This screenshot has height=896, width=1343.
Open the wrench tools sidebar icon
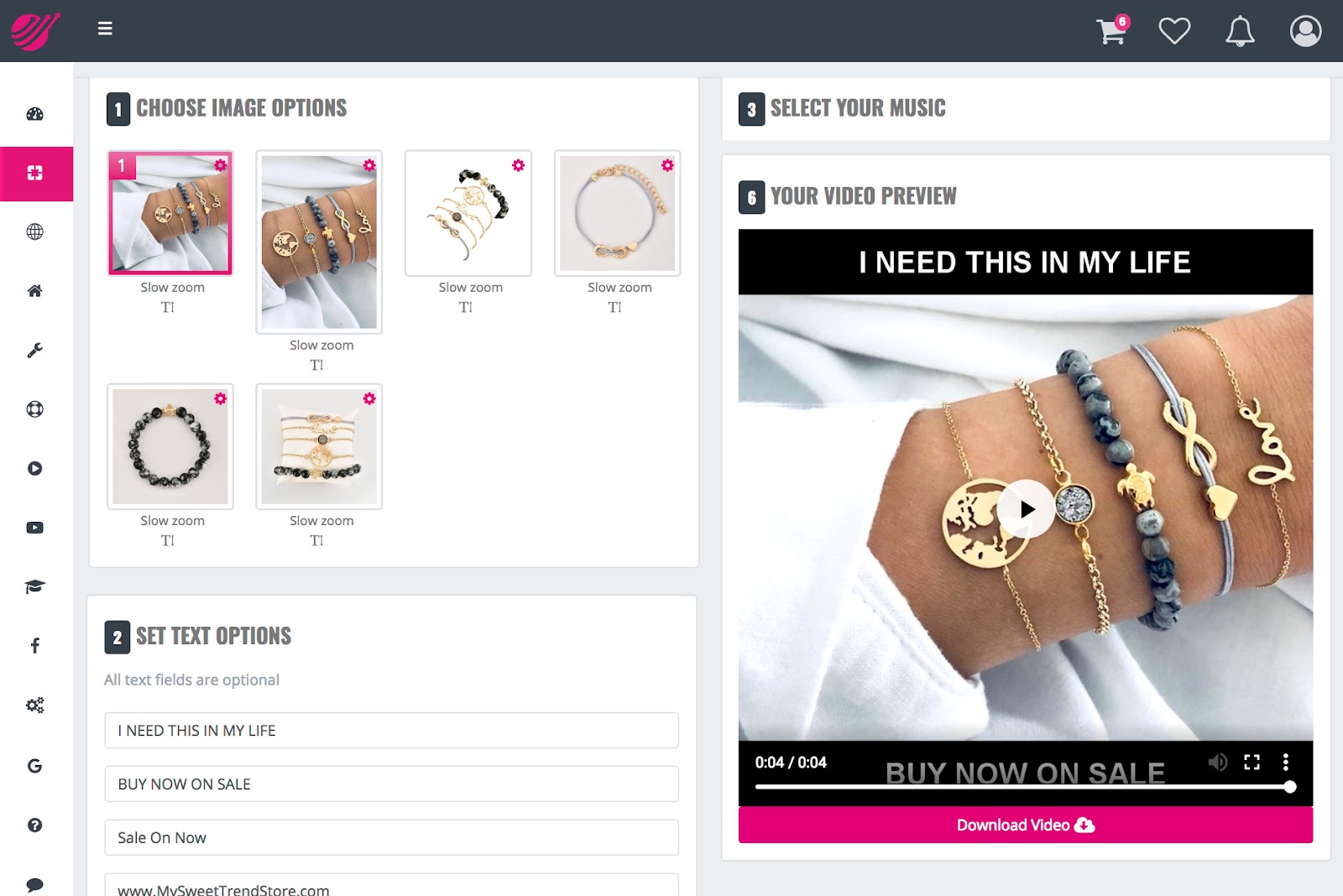coord(34,350)
